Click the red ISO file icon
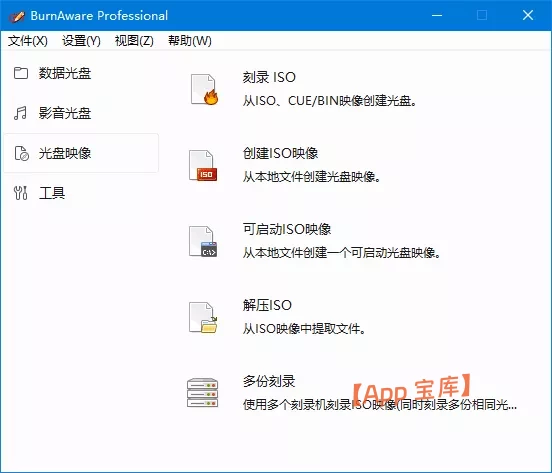The height and width of the screenshot is (473, 552). (x=203, y=165)
